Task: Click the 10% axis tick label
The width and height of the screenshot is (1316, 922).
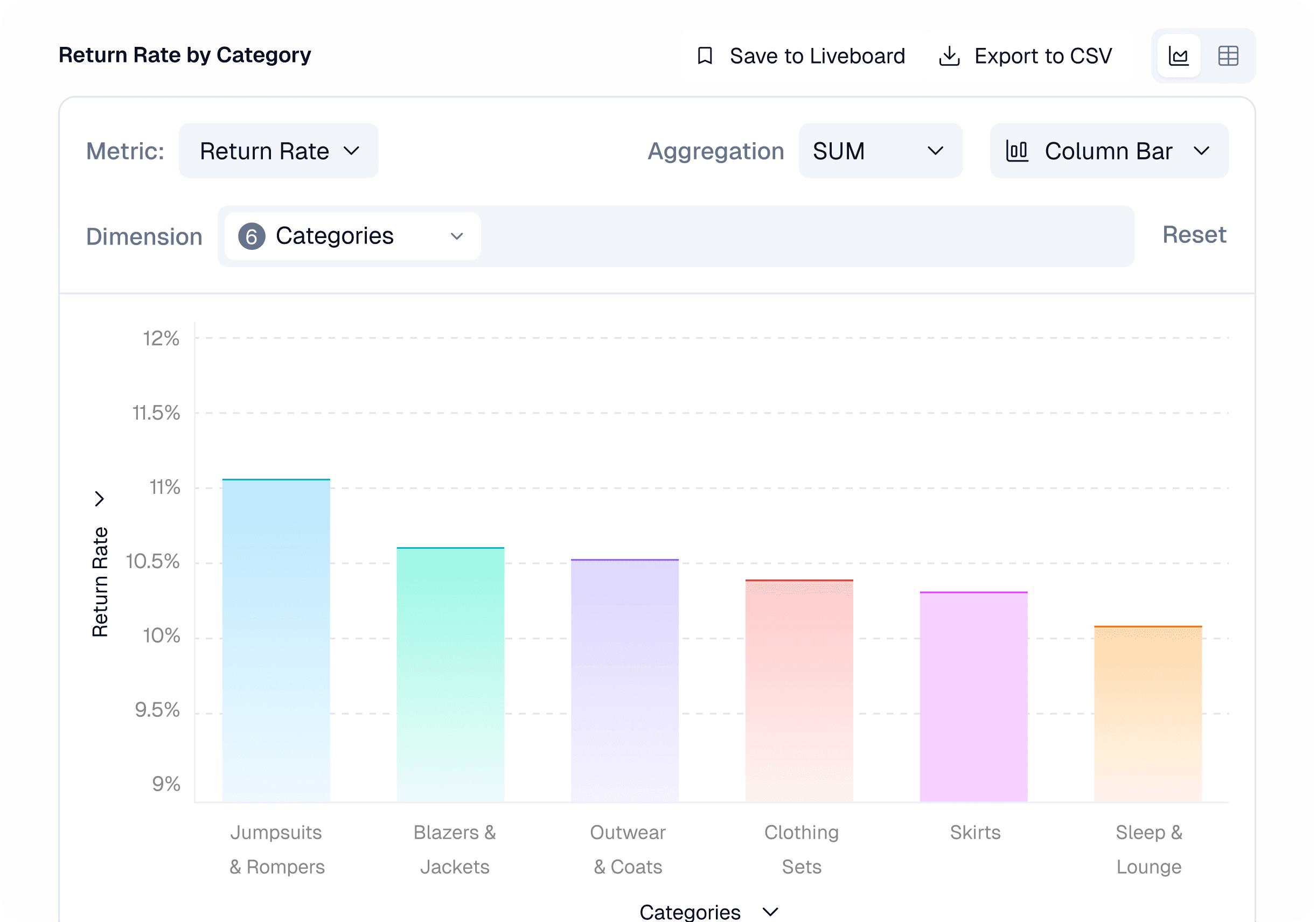Action: point(161,635)
